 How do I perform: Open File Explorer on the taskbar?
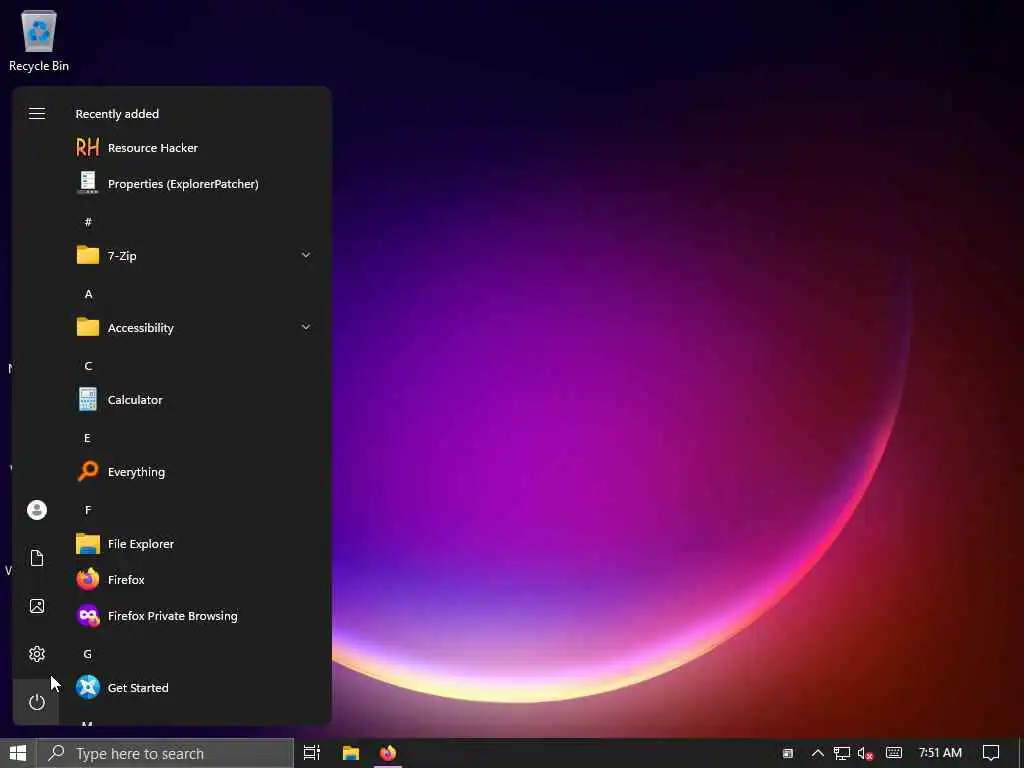point(351,753)
